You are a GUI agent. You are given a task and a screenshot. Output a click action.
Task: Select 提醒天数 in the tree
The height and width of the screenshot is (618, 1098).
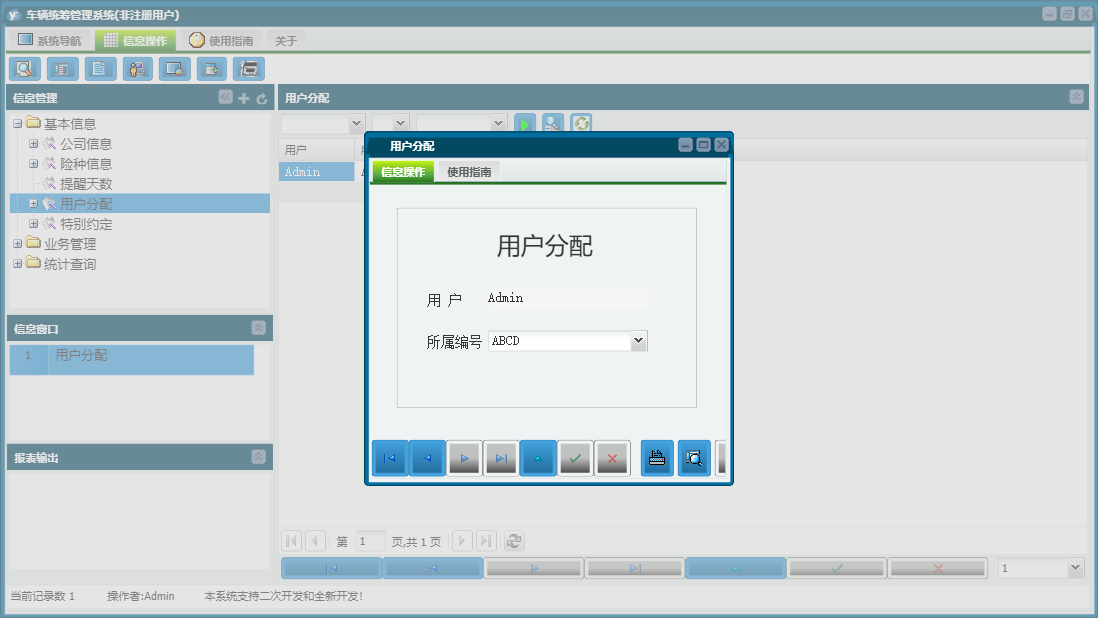[x=86, y=184]
